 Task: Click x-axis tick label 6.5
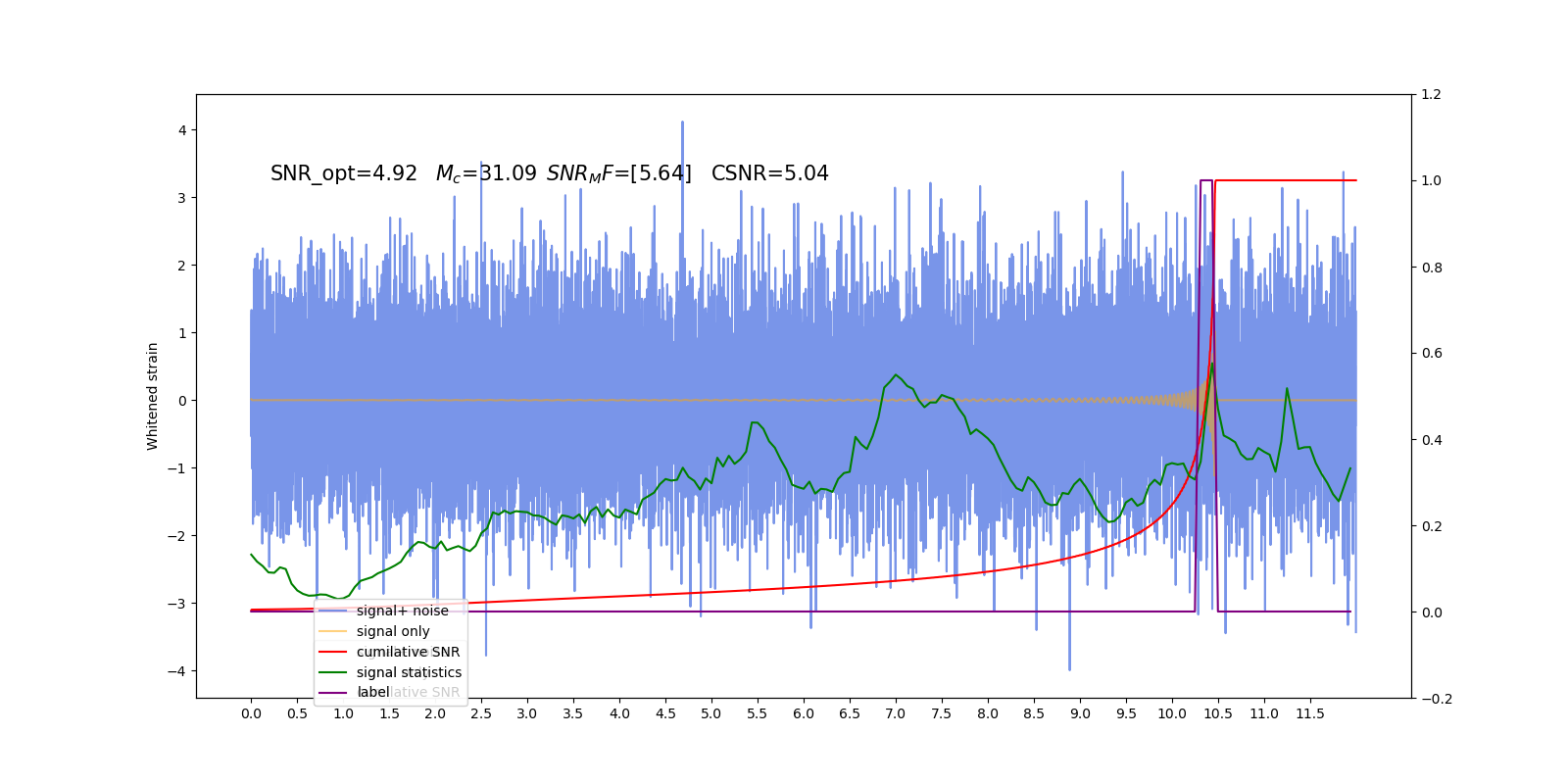850,713
